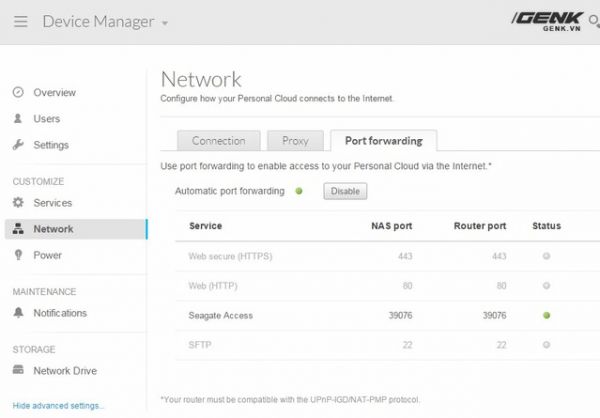Viewport: 600px width, 418px height.
Task: Click the automatic port forwarding green indicator
Action: pyautogui.click(x=299, y=191)
